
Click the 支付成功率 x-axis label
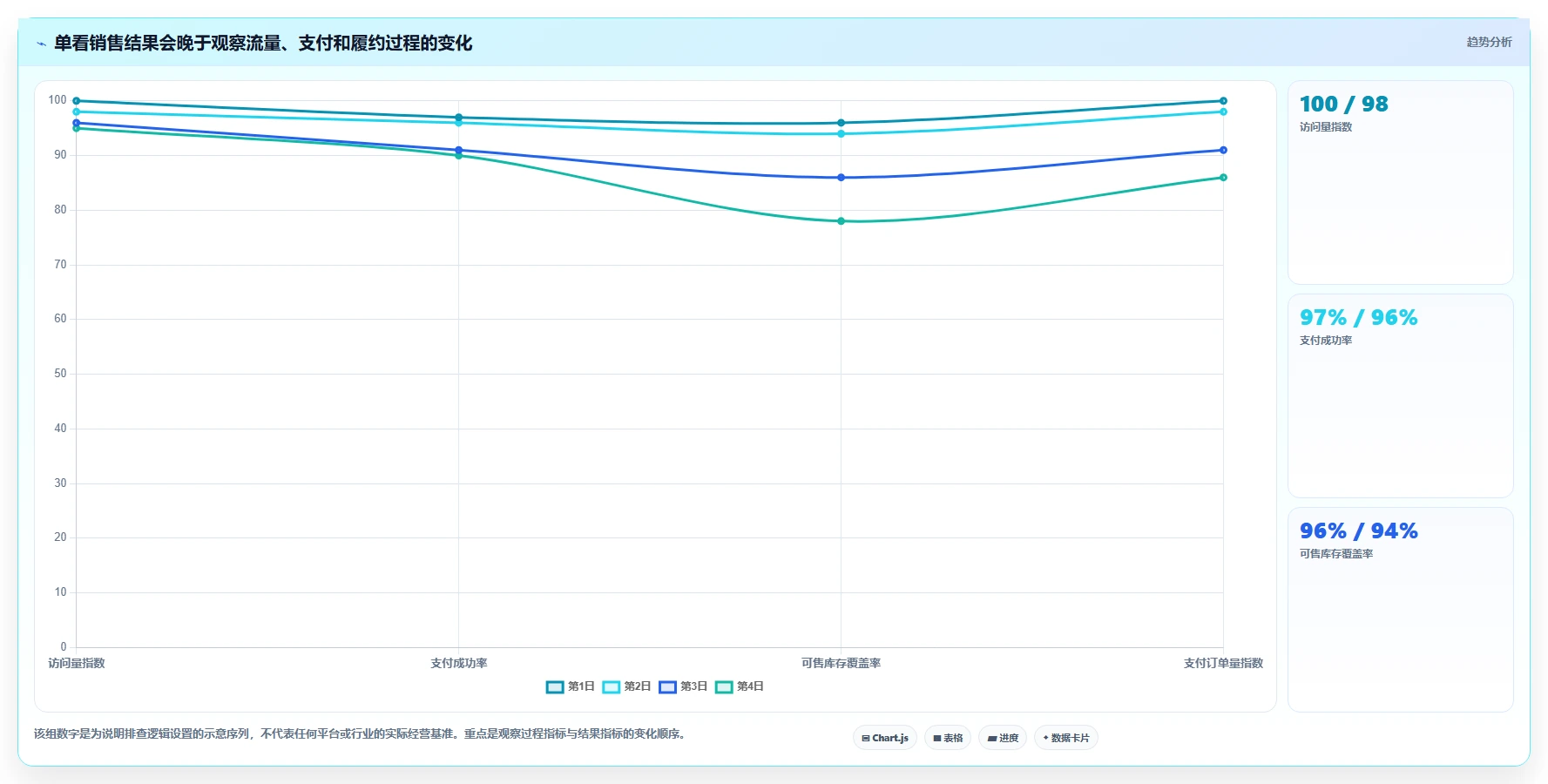pyautogui.click(x=459, y=663)
